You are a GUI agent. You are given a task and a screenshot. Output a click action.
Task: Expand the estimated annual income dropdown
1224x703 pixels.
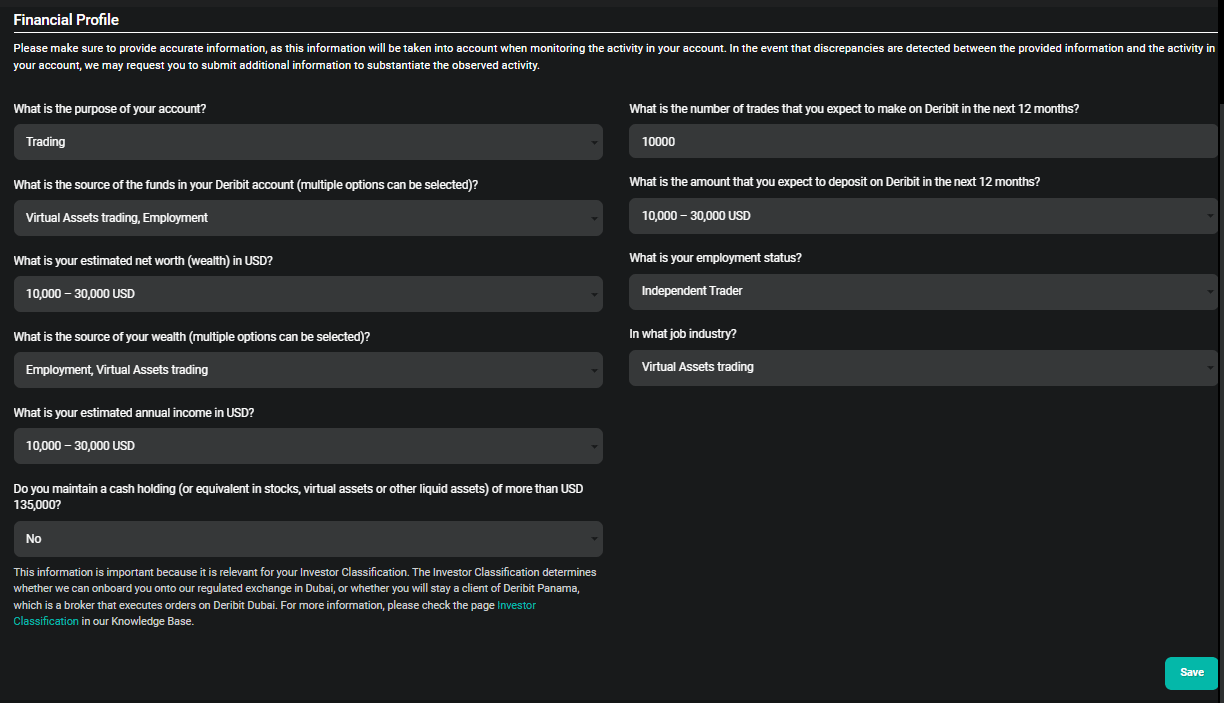307,445
